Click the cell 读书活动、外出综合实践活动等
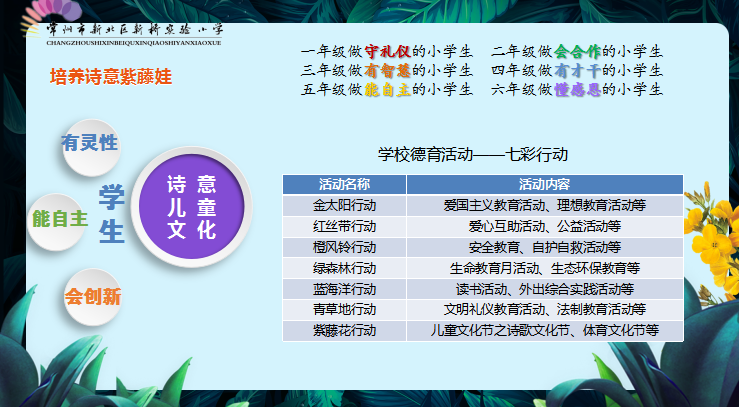This screenshot has width=739, height=407. (x=544, y=289)
